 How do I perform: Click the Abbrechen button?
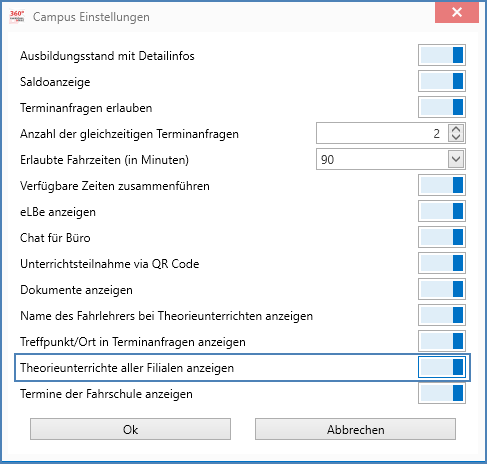point(355,429)
